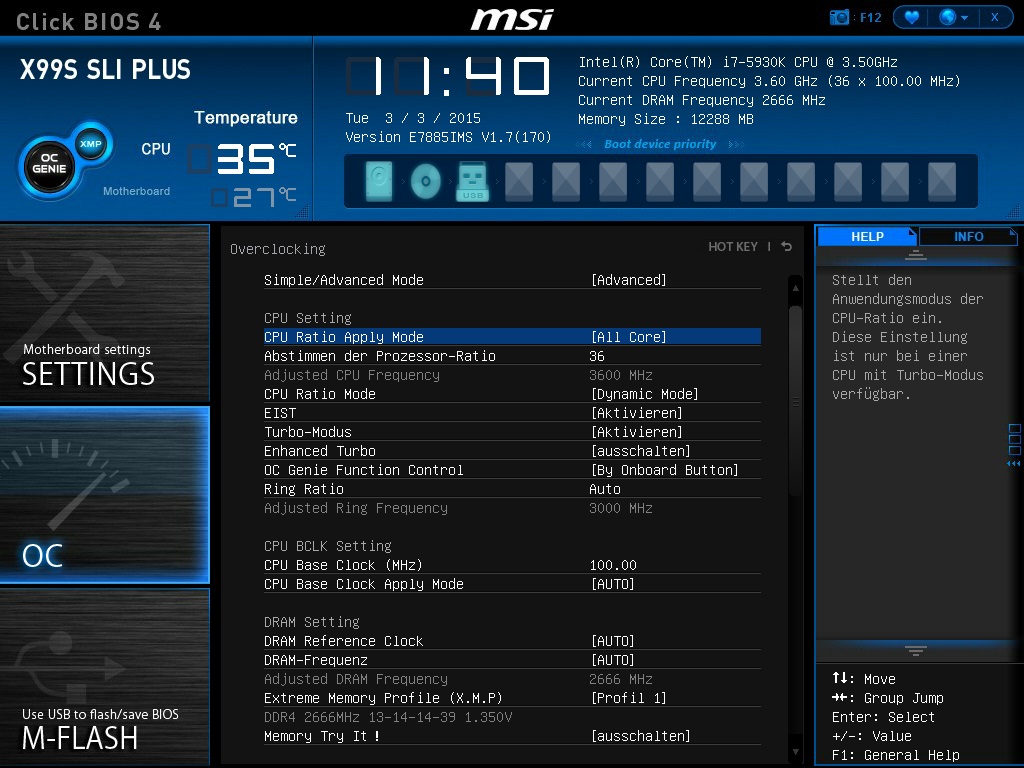The height and width of the screenshot is (768, 1024).
Task: Click the back arrow next to HOT KEY
Action: coord(787,247)
